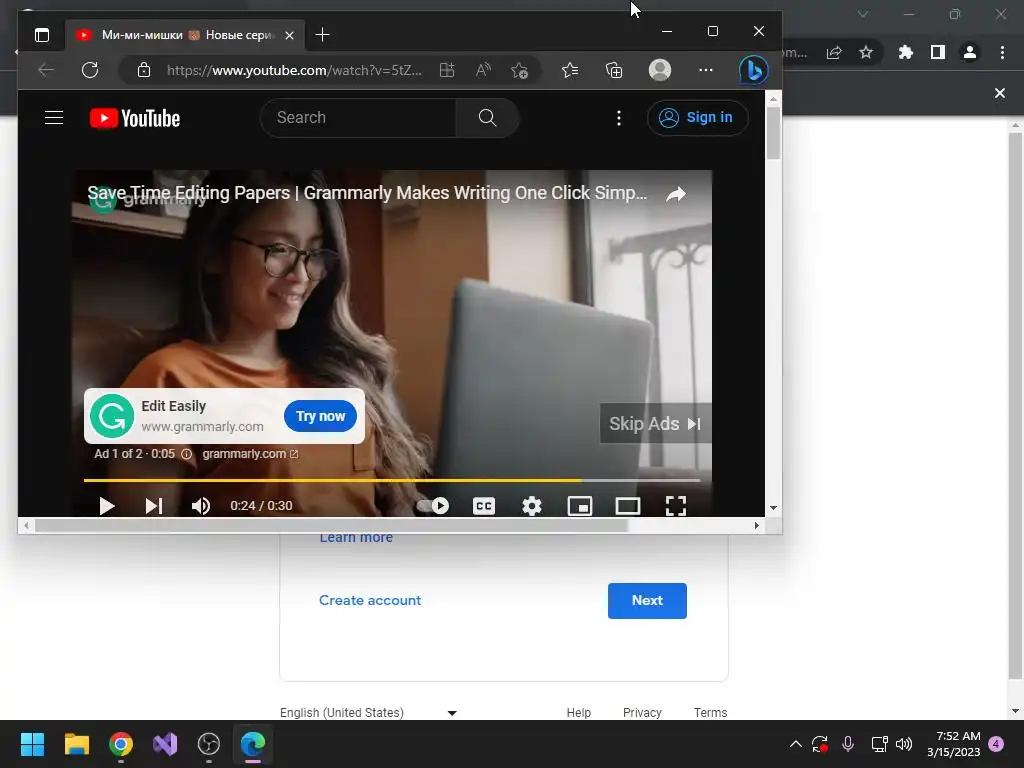Open Chrome extensions puzzle icon
This screenshot has width=1024, height=768.
905,52
